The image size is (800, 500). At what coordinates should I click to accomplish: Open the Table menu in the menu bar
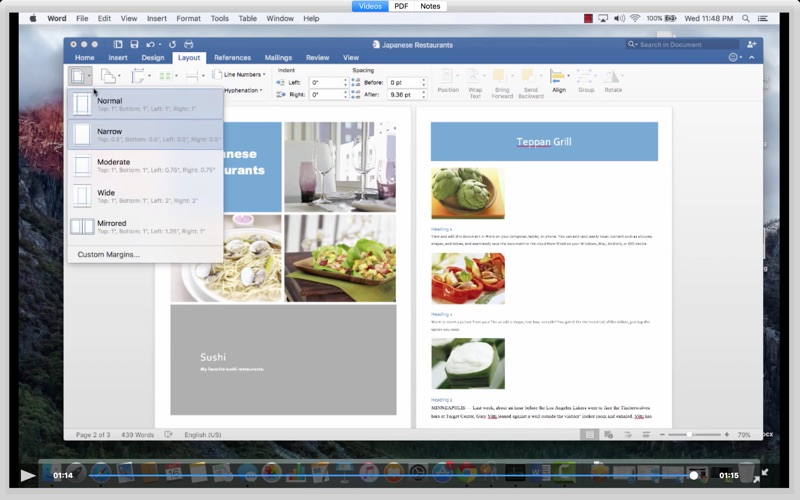(x=247, y=18)
